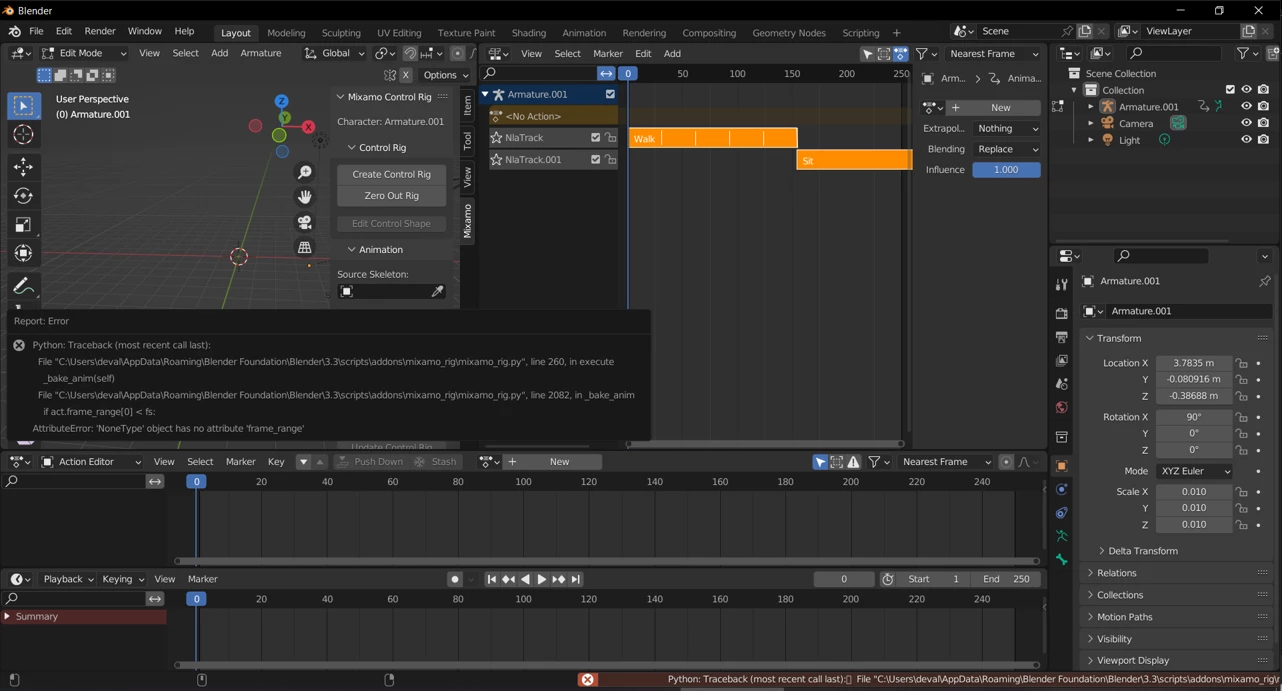
Task: Click the Zero Out Rig button
Action: click(391, 196)
